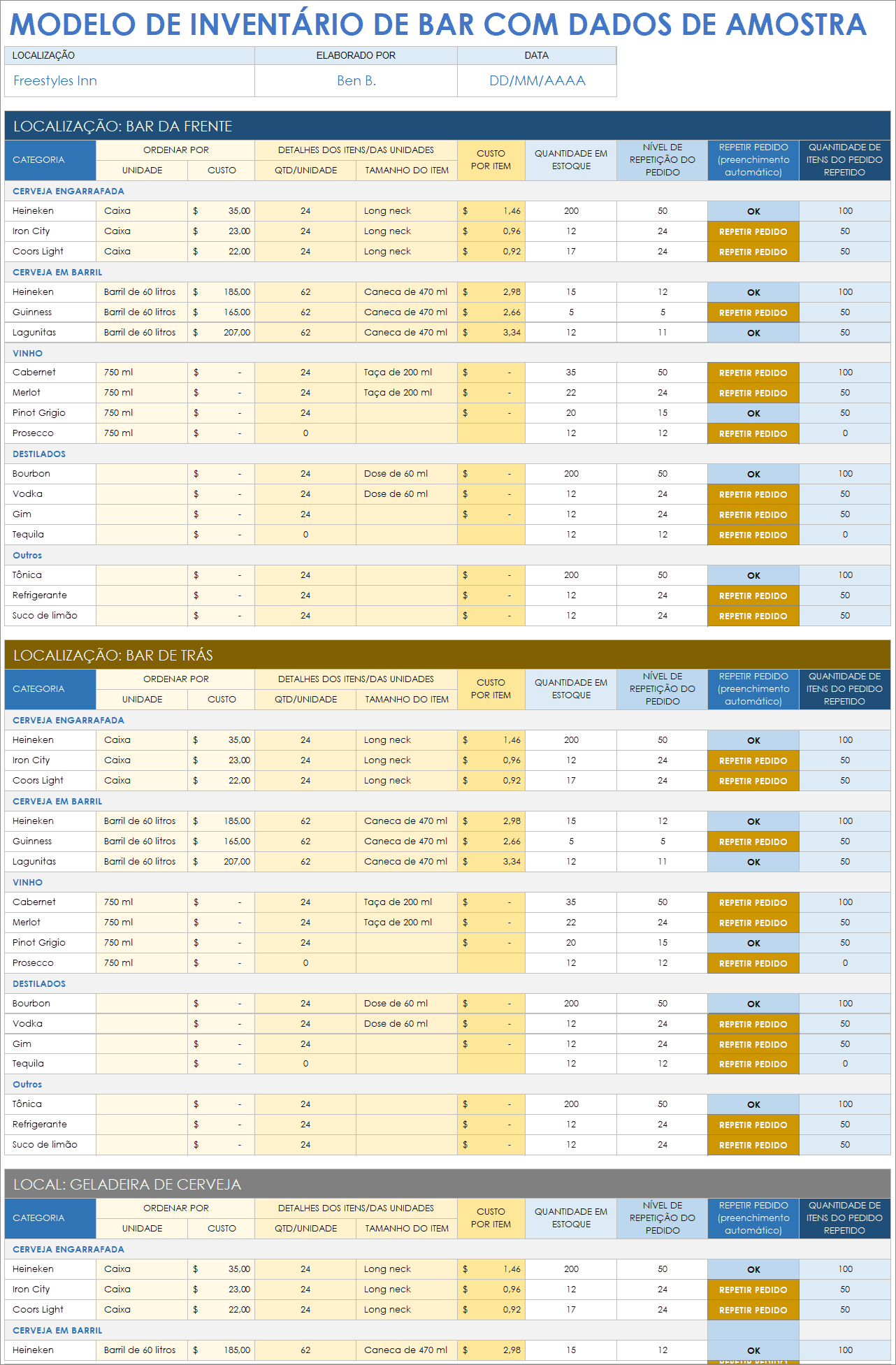Click Cabernet name in Bar de Trás
The width and height of the screenshot is (896, 1365).
pos(34,902)
